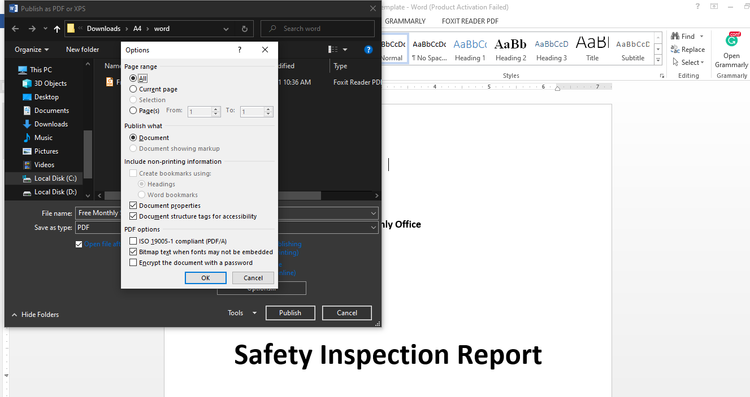Click the Replace icon in the ribbon
The width and height of the screenshot is (750, 397).
(675, 49)
